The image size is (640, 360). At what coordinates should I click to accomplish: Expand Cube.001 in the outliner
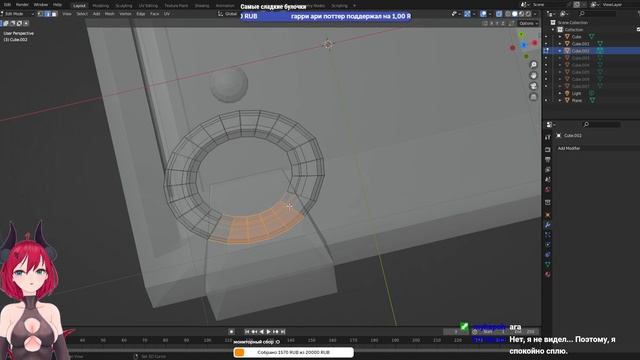[x=560, y=44]
